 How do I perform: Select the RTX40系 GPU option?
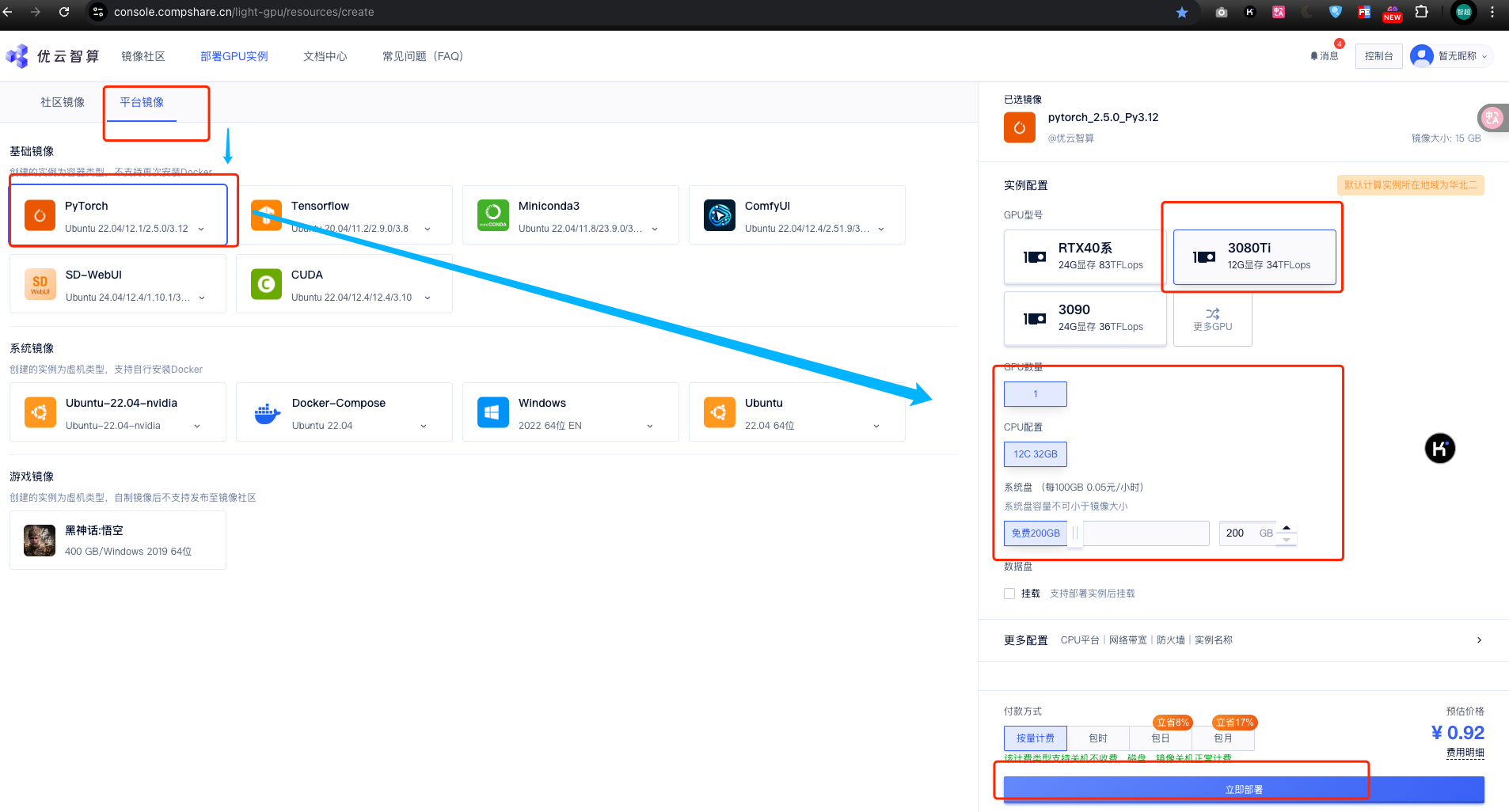[x=1085, y=257]
